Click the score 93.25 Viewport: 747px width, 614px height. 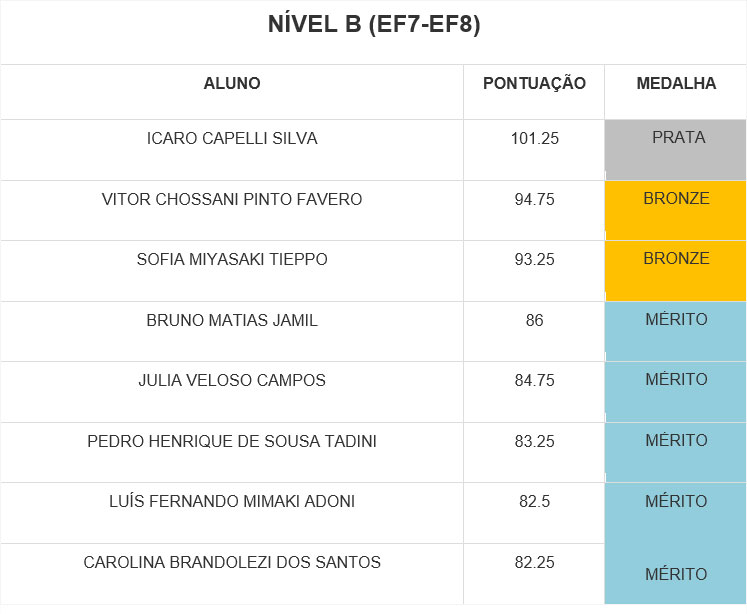[x=534, y=260]
